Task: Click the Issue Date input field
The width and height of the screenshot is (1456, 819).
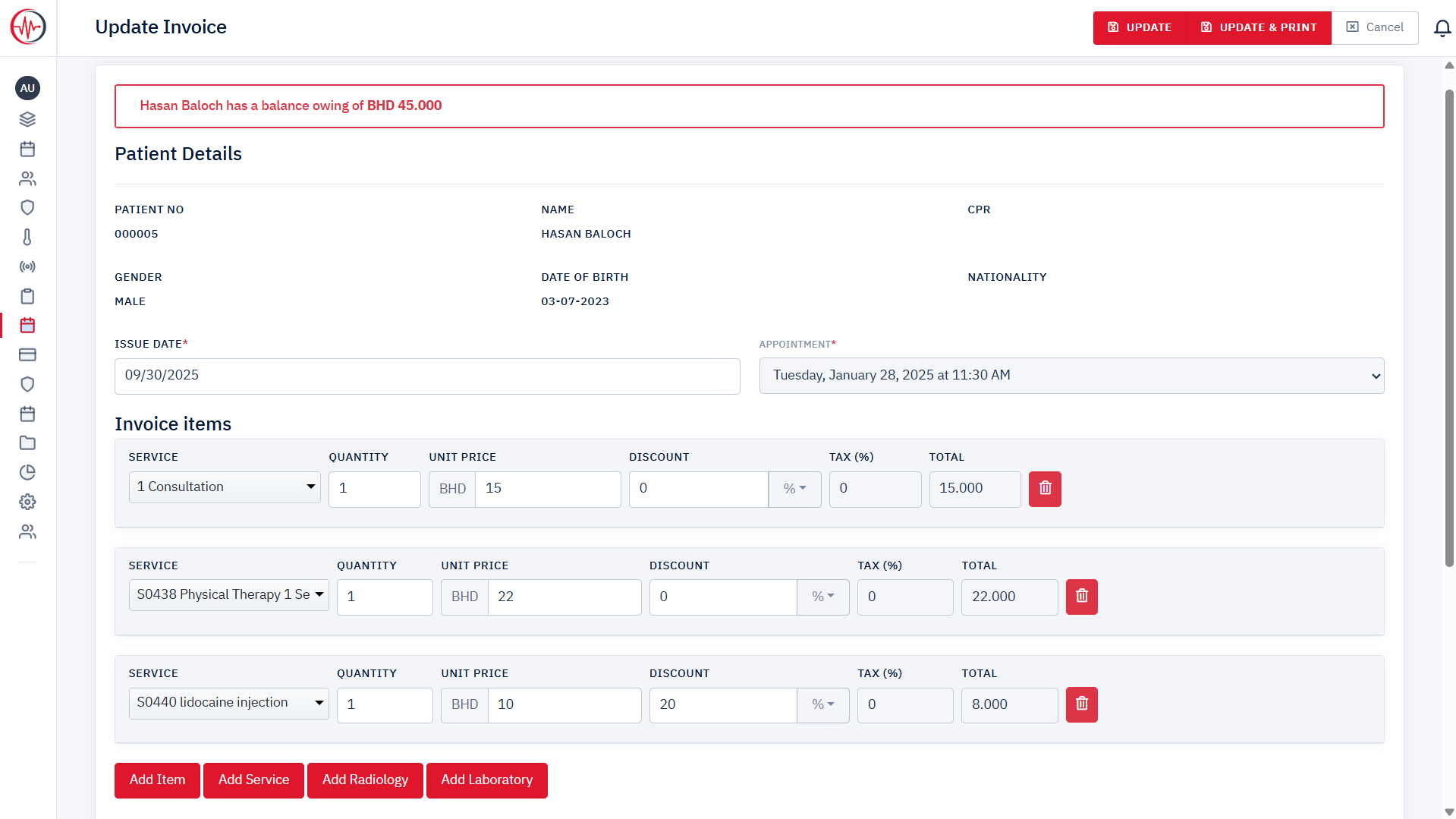Action: pyautogui.click(x=426, y=376)
